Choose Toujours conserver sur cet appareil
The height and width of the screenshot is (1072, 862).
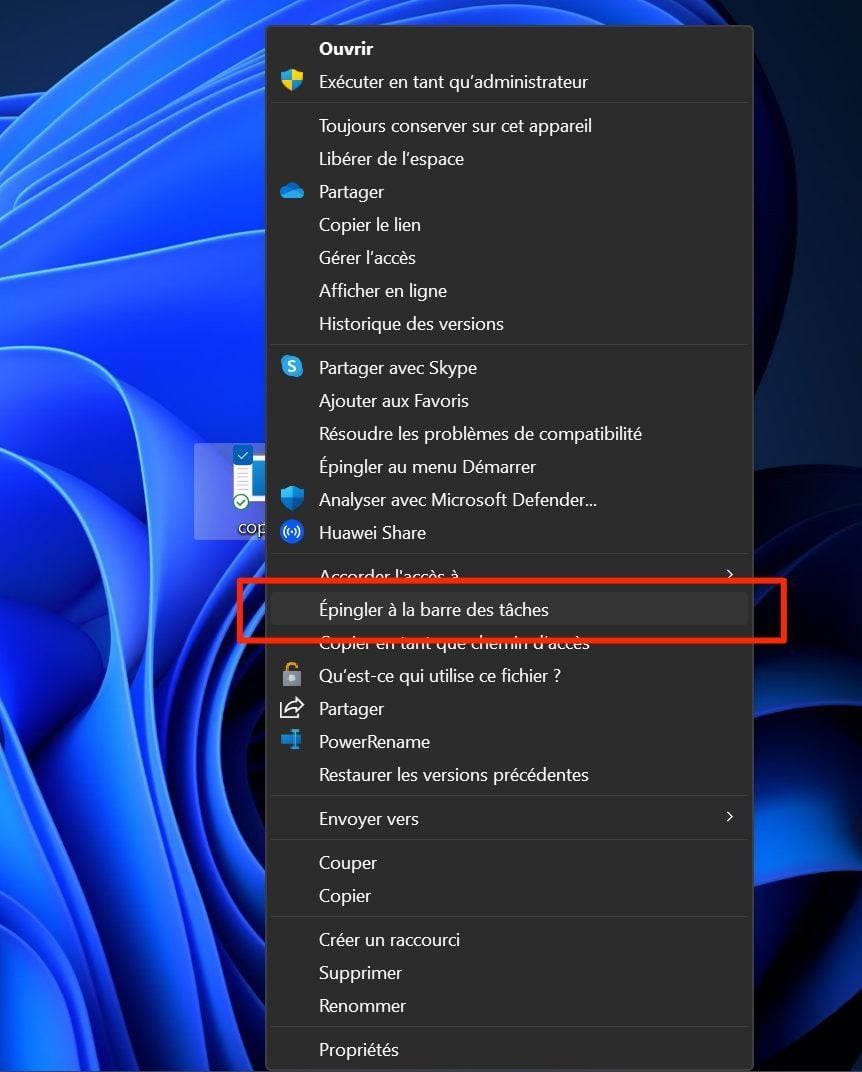click(509, 126)
